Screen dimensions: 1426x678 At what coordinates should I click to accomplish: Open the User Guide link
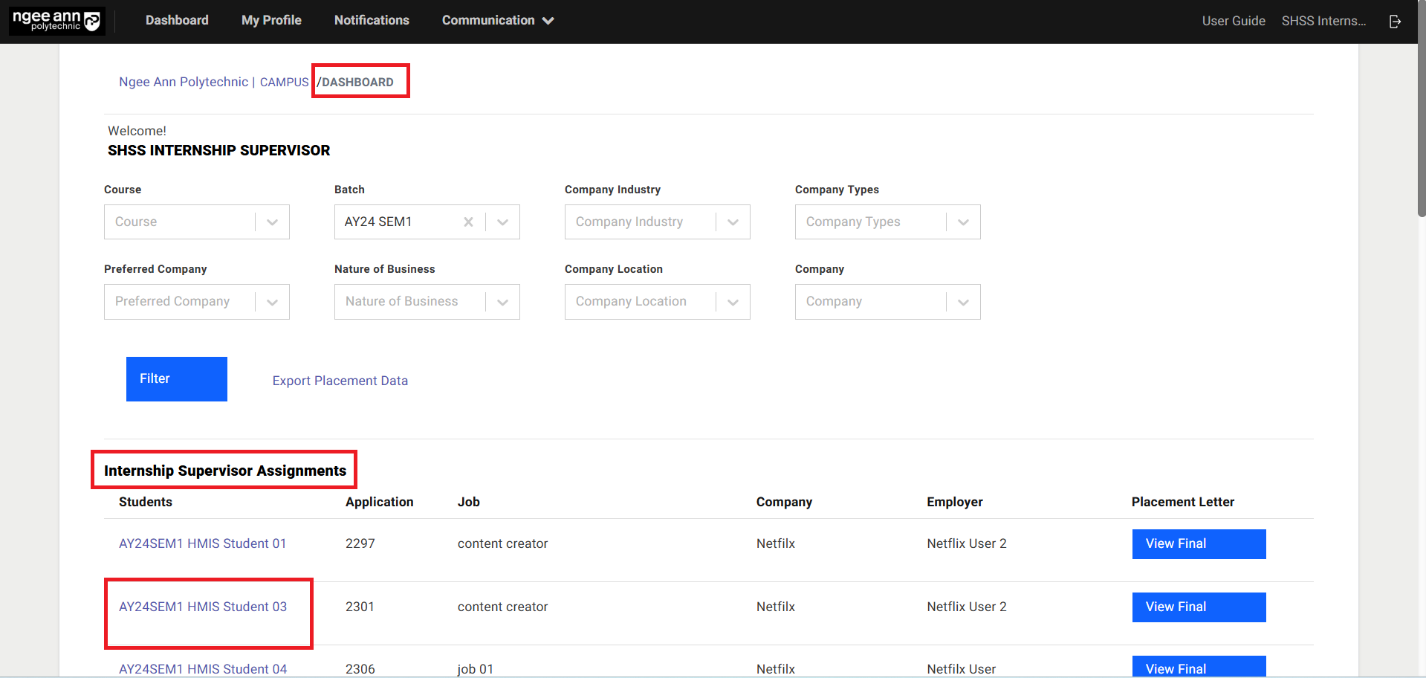[x=1233, y=21]
